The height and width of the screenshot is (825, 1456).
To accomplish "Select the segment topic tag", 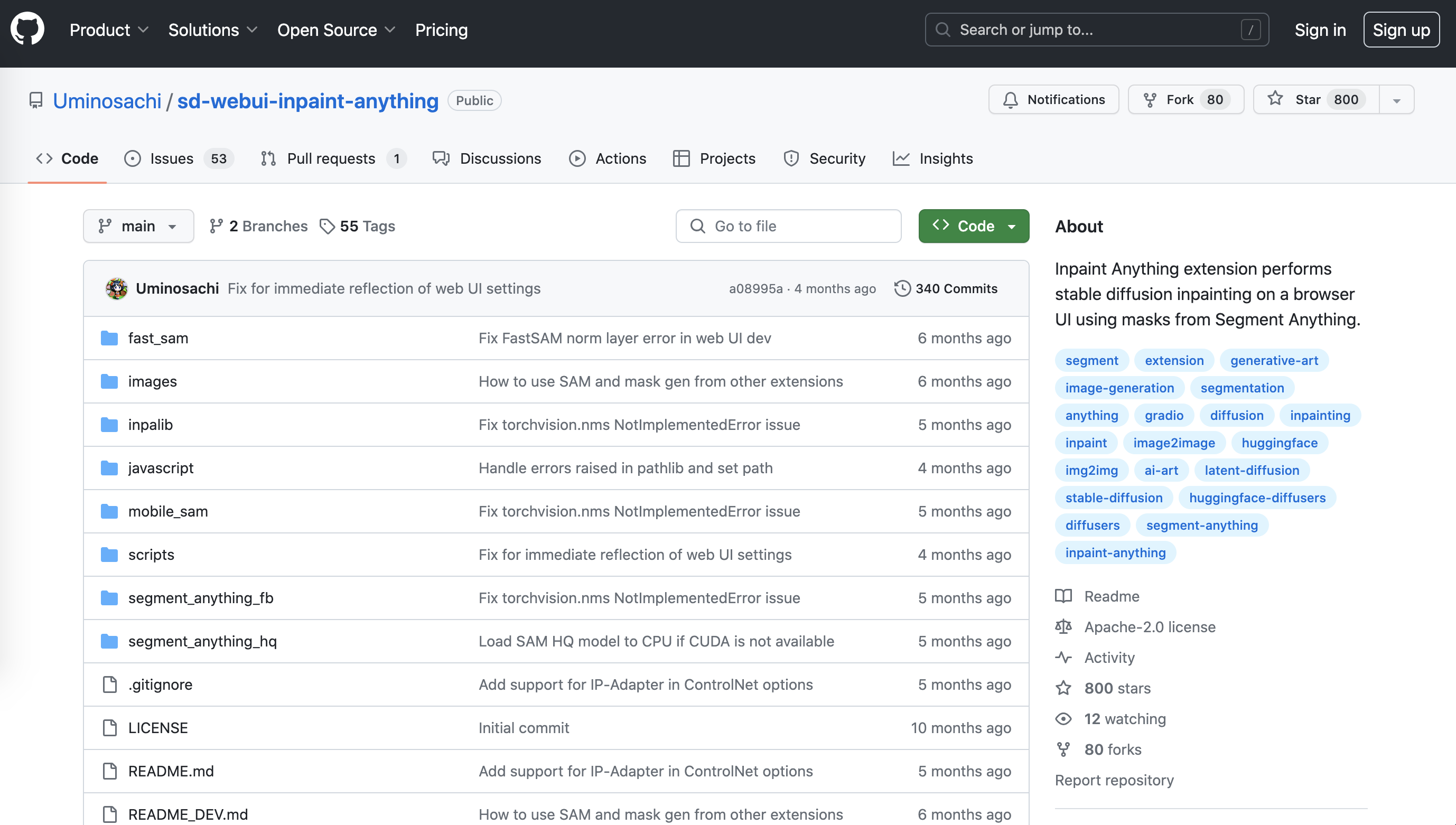I will pos(1091,360).
